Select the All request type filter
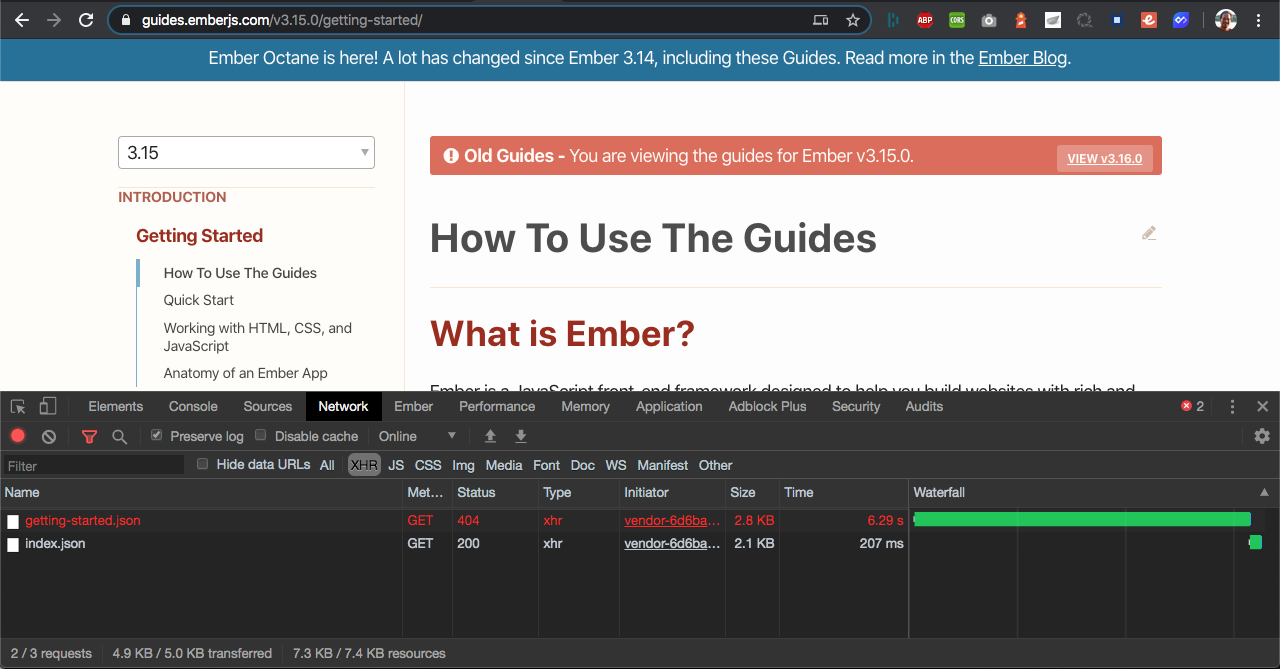The width and height of the screenshot is (1280, 669). (327, 465)
